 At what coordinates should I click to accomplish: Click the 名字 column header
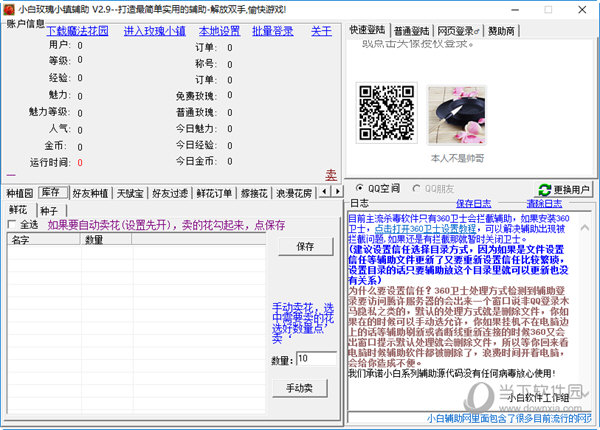[x=43, y=239]
